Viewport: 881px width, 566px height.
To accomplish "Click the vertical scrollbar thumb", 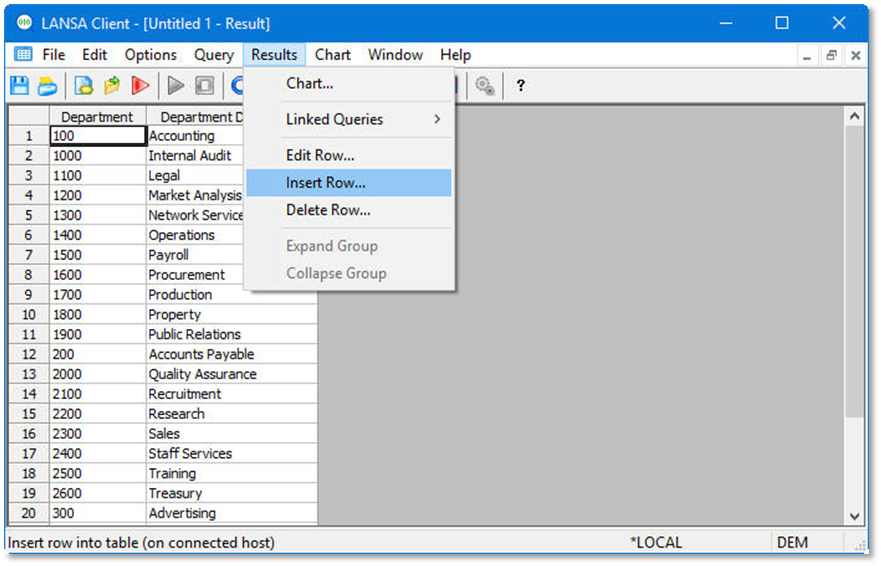I will pos(855,271).
